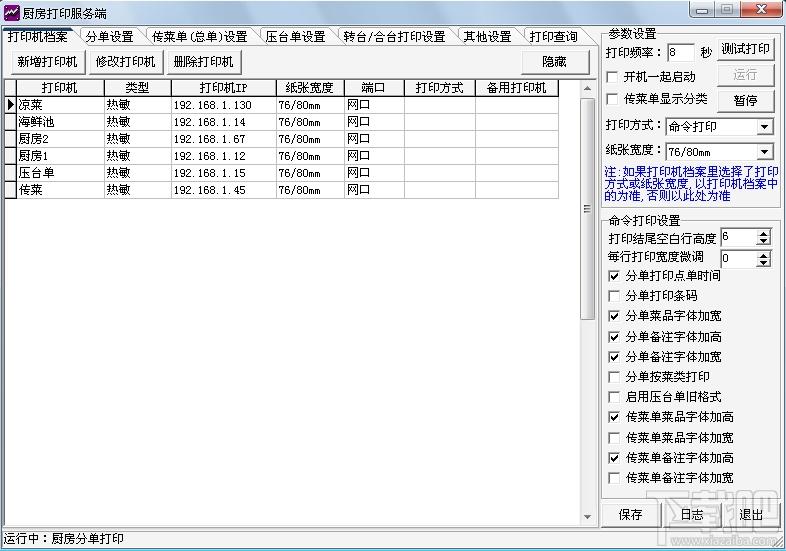Click the 端口 column header
The height and width of the screenshot is (551, 786).
click(374, 88)
